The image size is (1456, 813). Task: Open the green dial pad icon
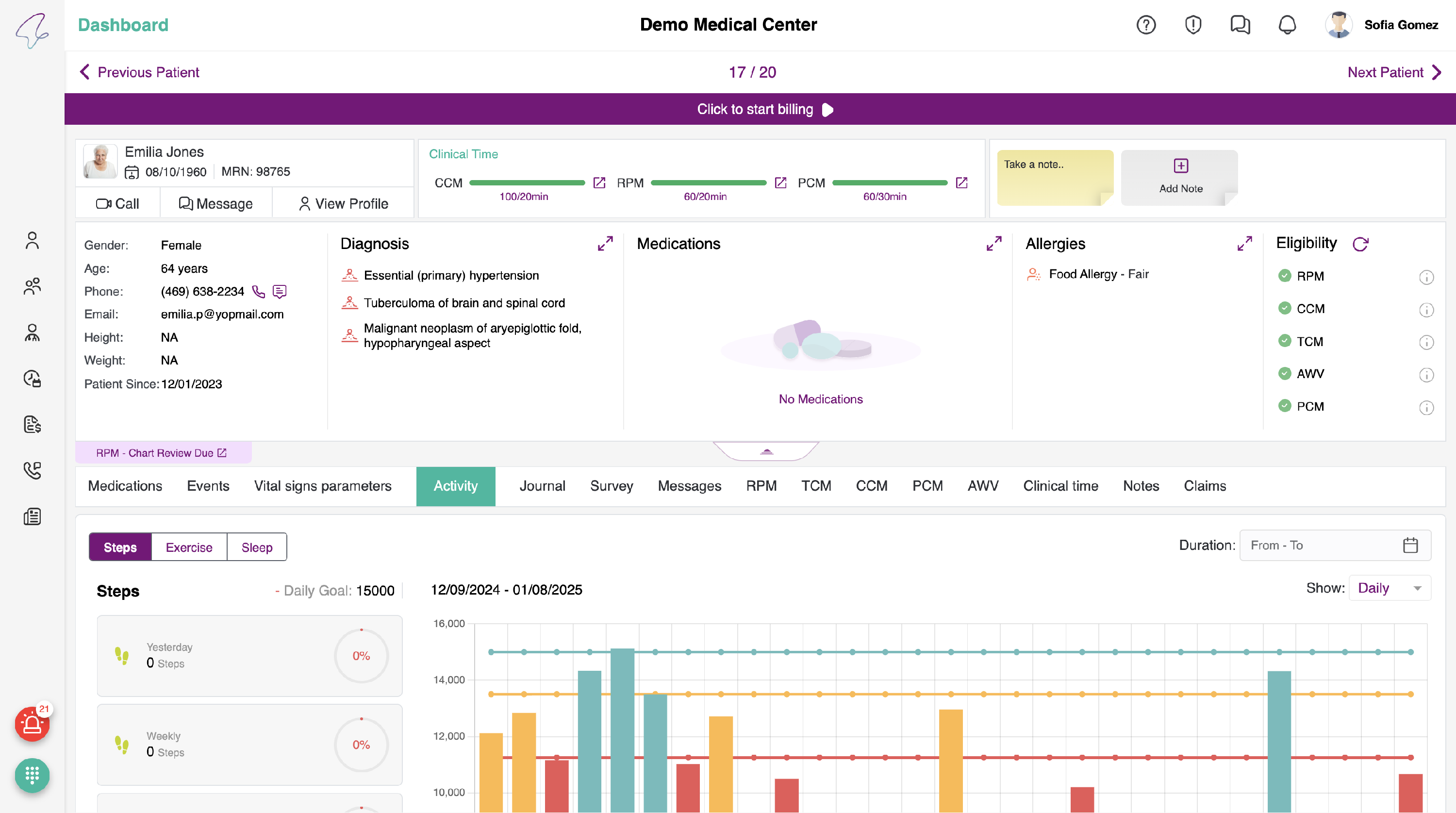(32, 775)
